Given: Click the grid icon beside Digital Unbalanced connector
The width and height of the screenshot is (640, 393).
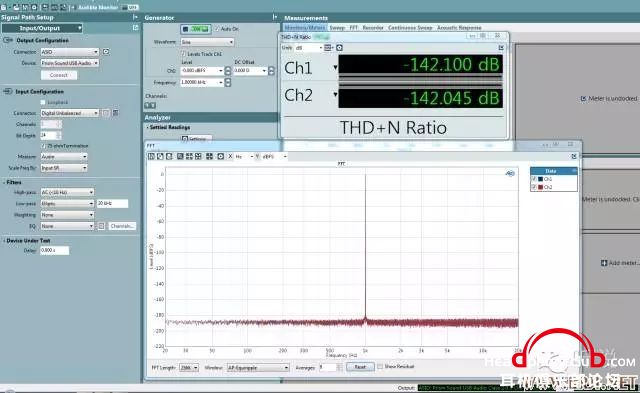Looking at the screenshot, I should tap(116, 113).
